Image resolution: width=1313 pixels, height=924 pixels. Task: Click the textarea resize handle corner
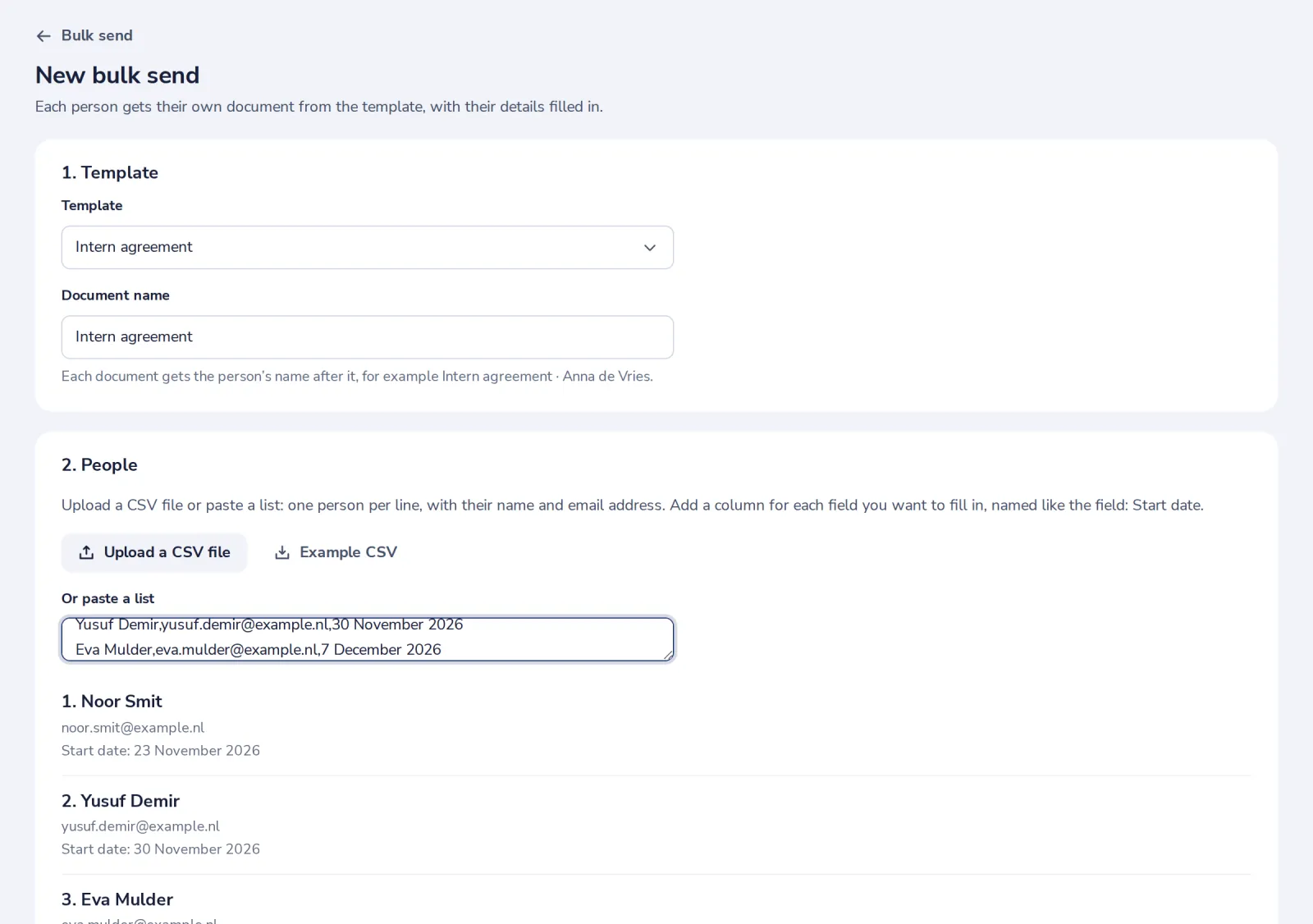tap(668, 655)
